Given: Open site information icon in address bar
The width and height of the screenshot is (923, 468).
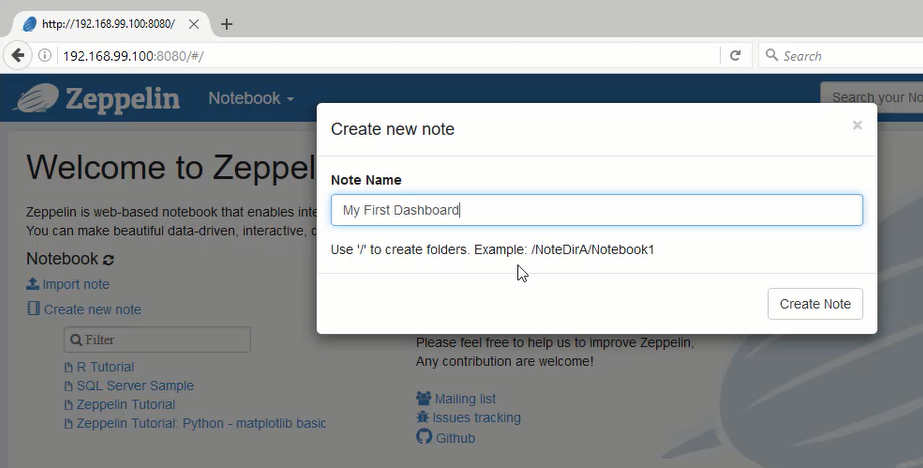Looking at the screenshot, I should tap(45, 55).
